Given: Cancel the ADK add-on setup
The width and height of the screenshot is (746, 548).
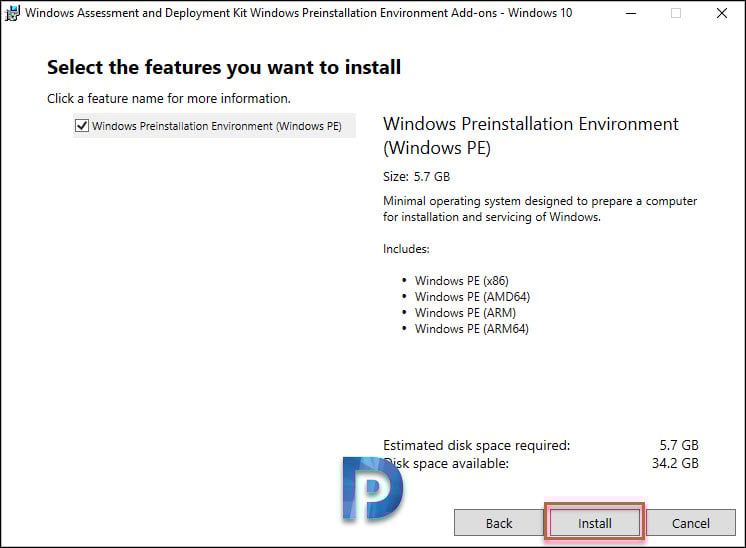Looking at the screenshot, I should click(690, 523).
